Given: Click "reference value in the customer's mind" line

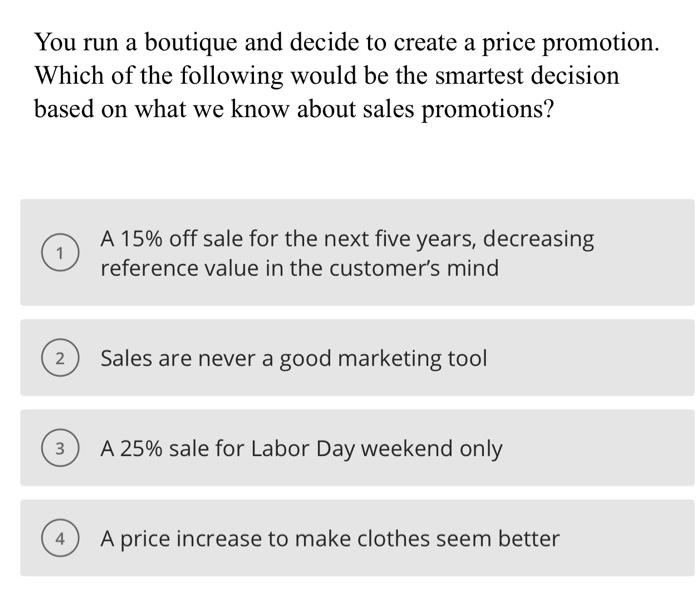Looking at the screenshot, I should 299,268.
